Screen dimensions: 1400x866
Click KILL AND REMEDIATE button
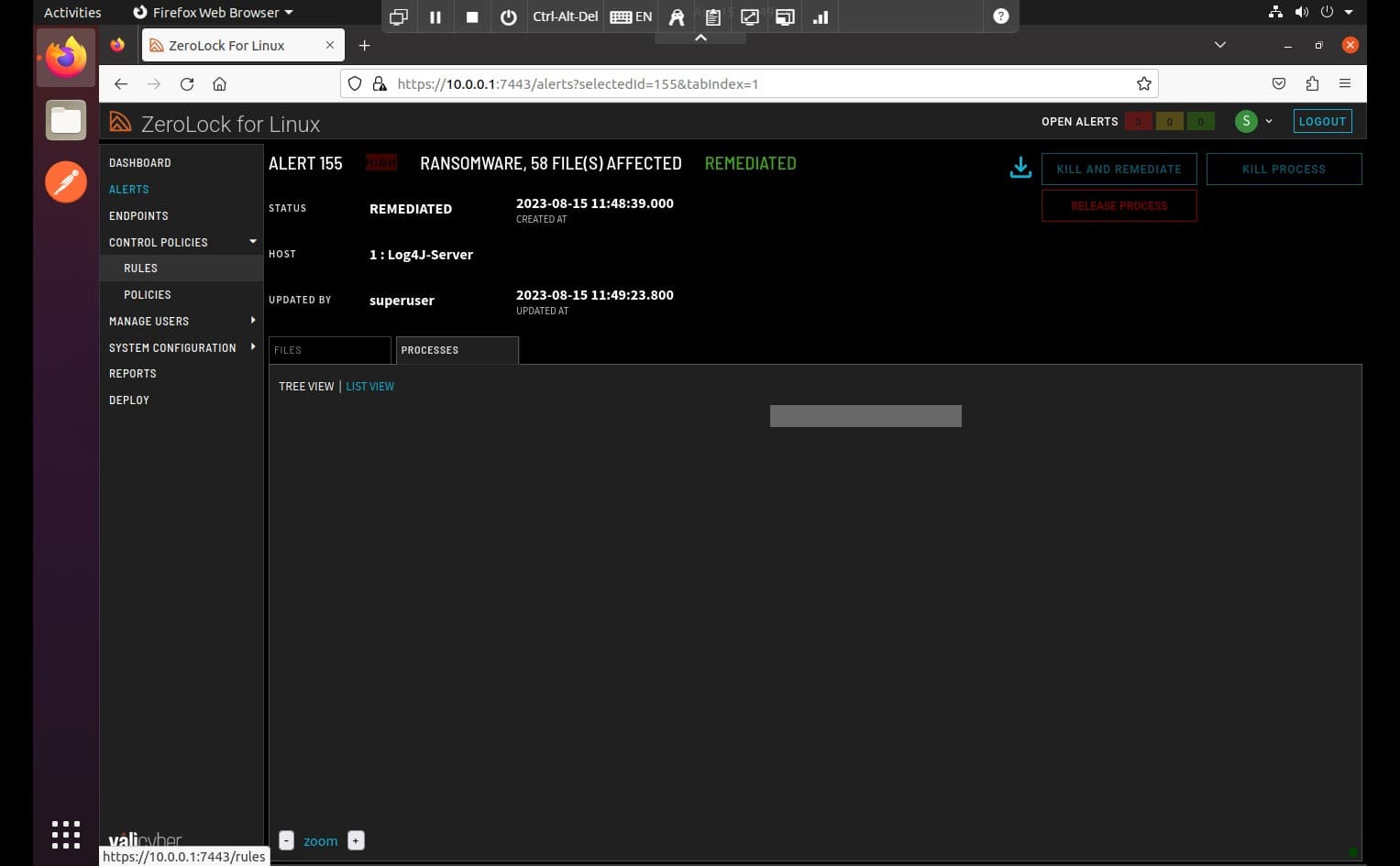[1119, 169]
